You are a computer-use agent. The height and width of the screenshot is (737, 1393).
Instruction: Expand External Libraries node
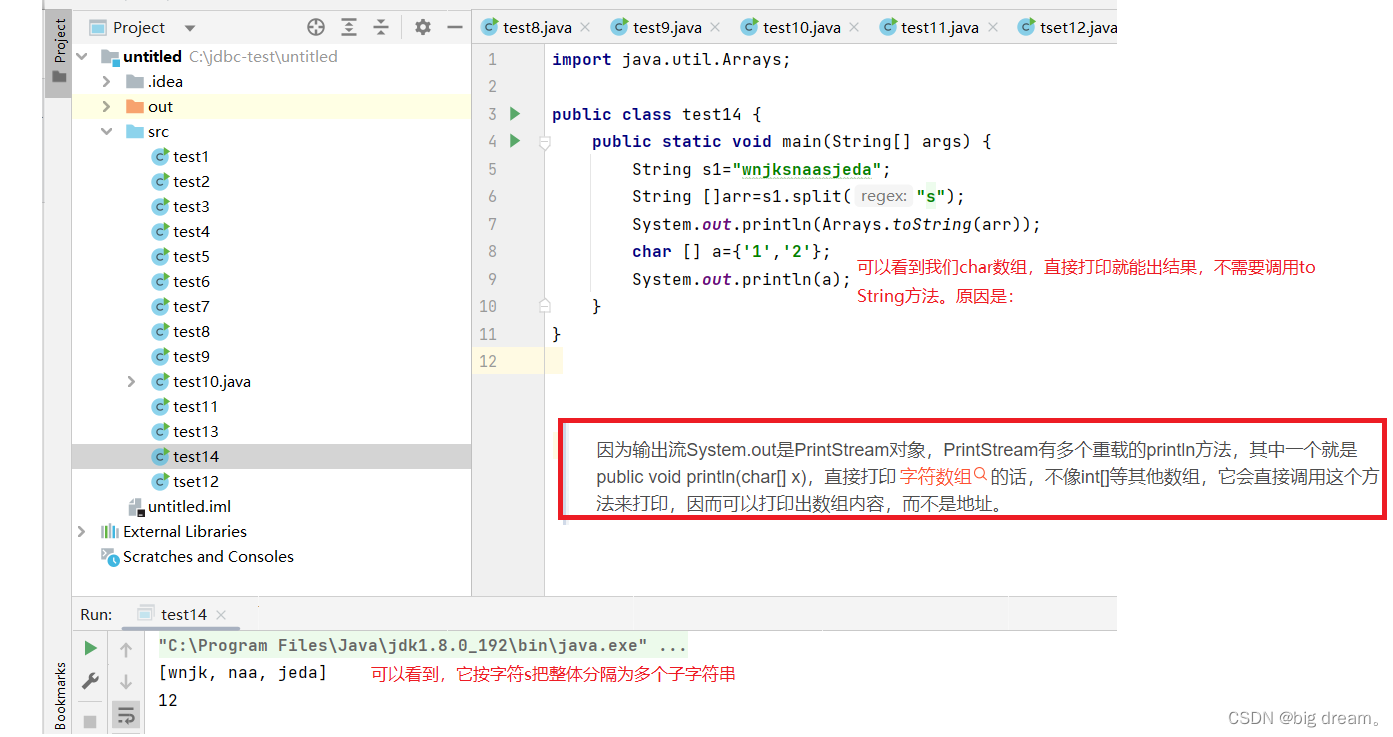click(x=82, y=532)
